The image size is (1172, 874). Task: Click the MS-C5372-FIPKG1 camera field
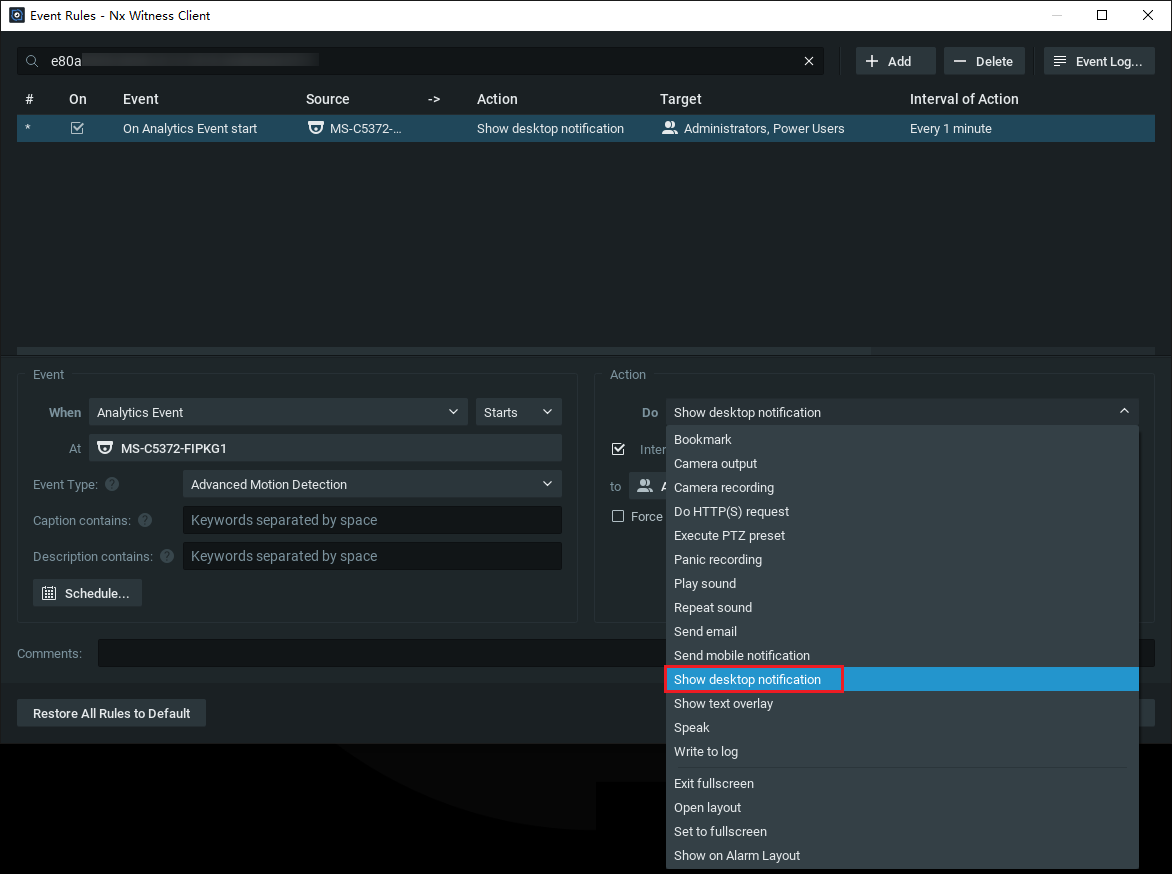coord(325,448)
